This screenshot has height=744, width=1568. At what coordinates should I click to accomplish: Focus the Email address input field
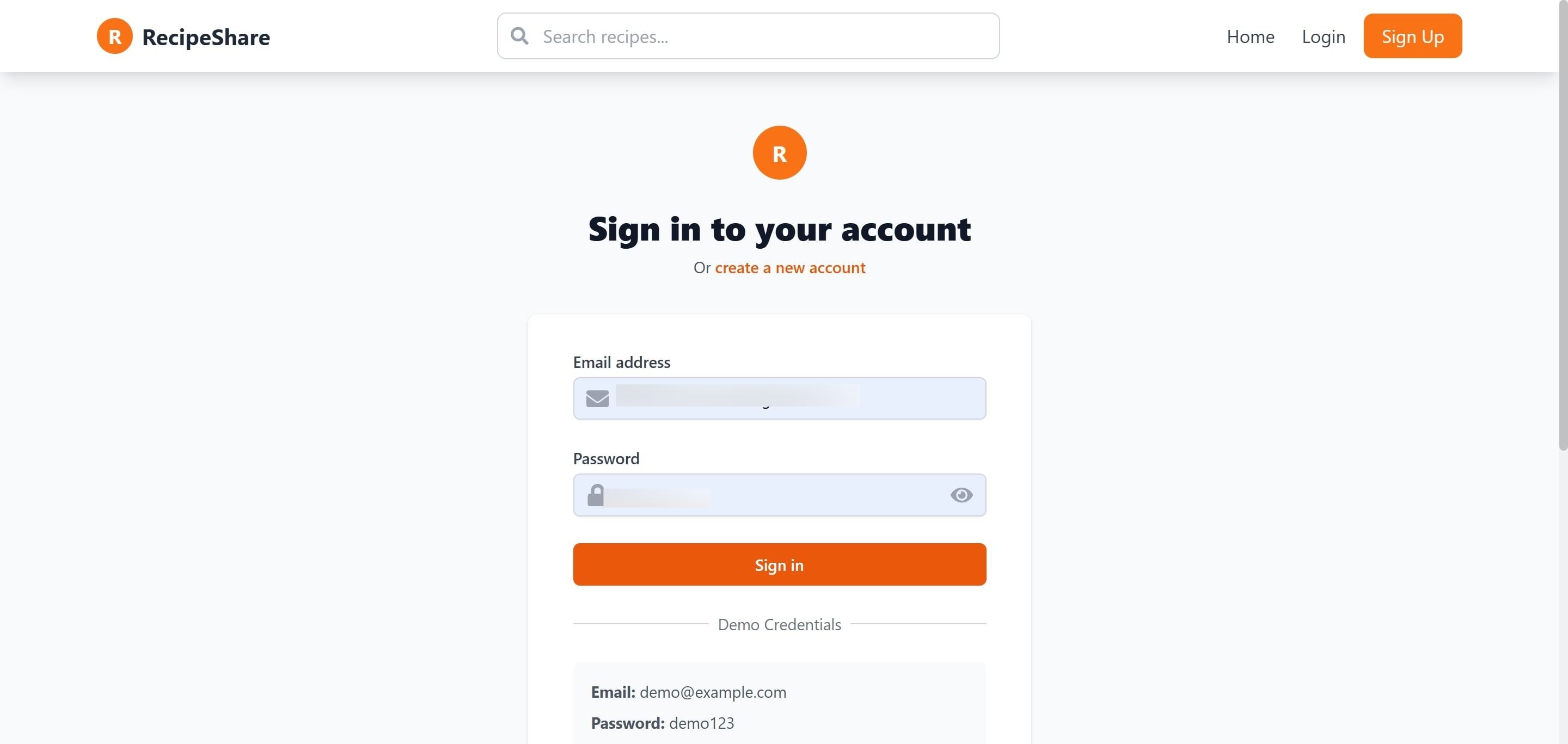coord(779,398)
